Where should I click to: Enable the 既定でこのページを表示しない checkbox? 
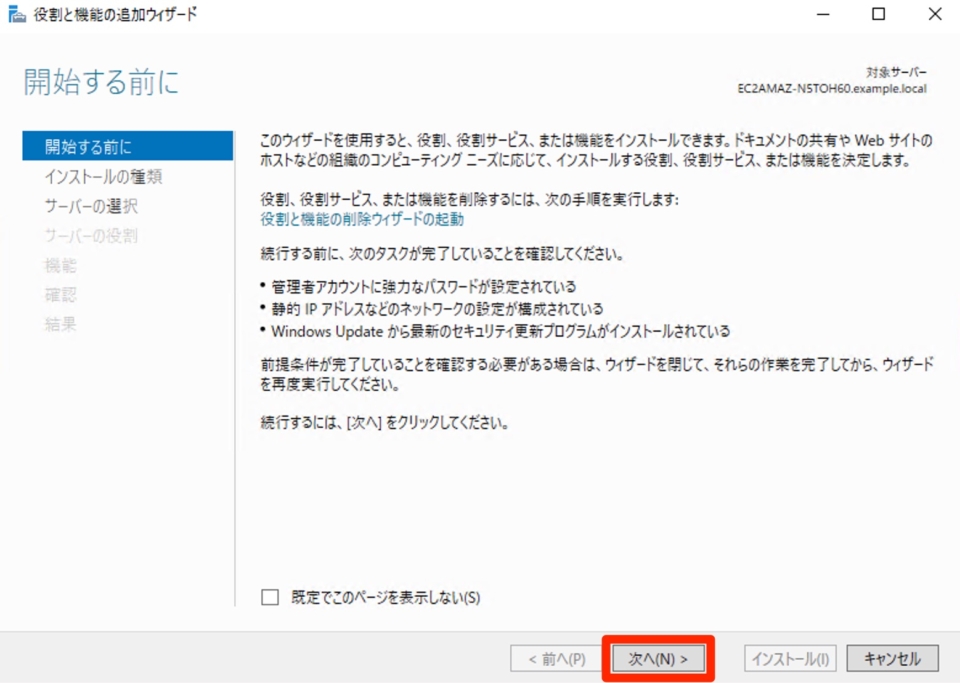(270, 598)
